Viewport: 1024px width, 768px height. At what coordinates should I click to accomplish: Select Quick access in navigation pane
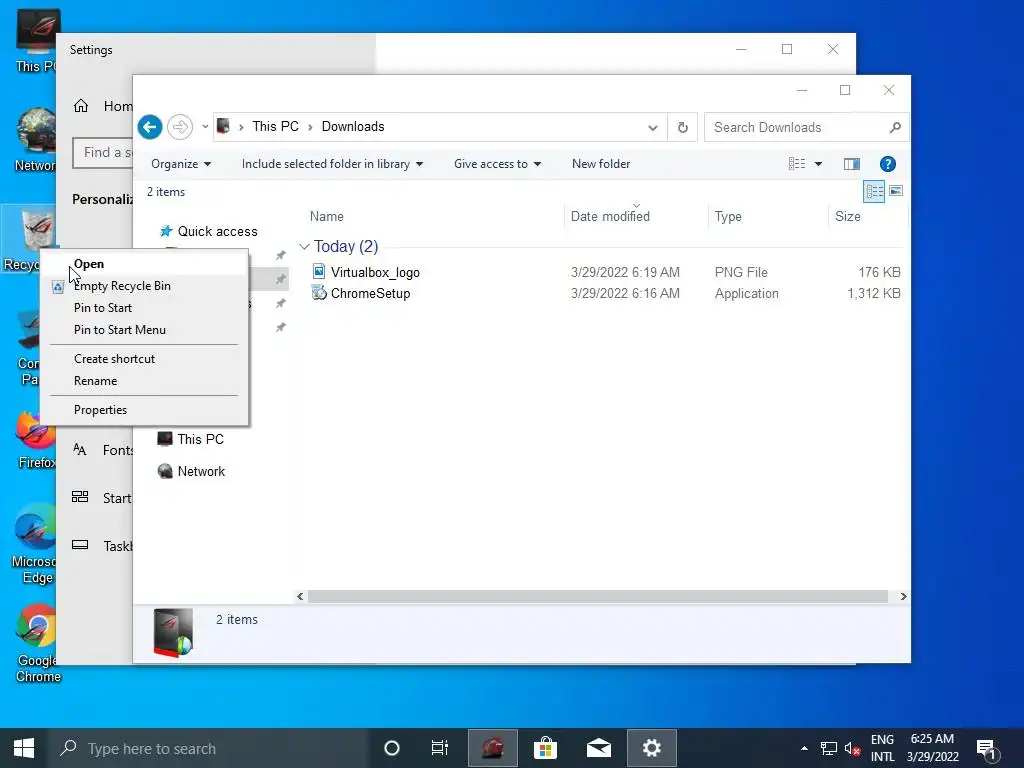click(x=217, y=231)
